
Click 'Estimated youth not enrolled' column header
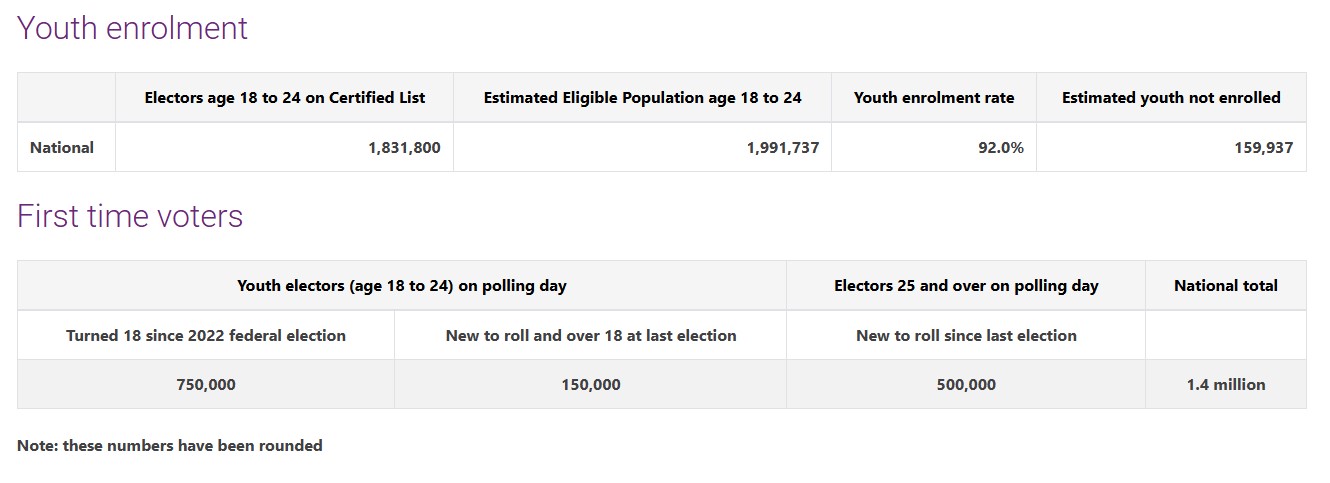1170,98
